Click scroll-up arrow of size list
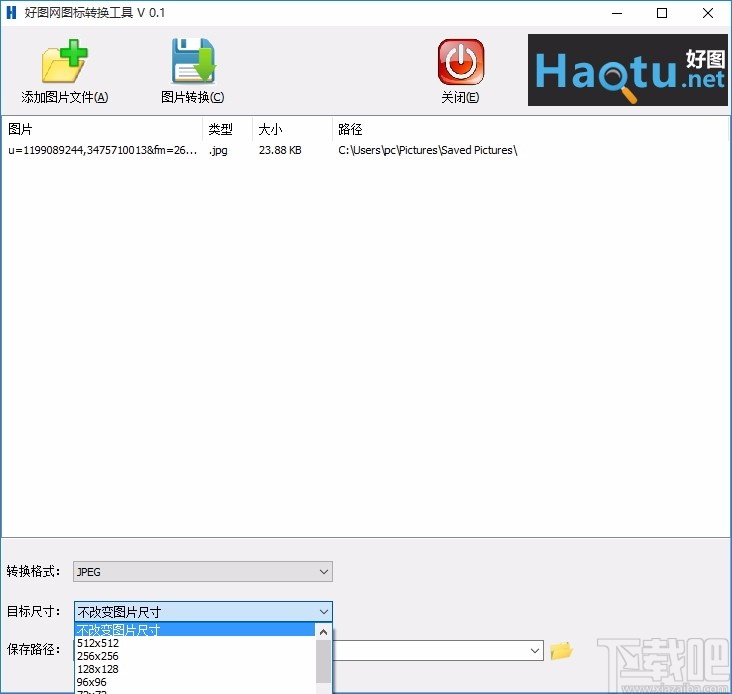732x694 pixels. (324, 632)
